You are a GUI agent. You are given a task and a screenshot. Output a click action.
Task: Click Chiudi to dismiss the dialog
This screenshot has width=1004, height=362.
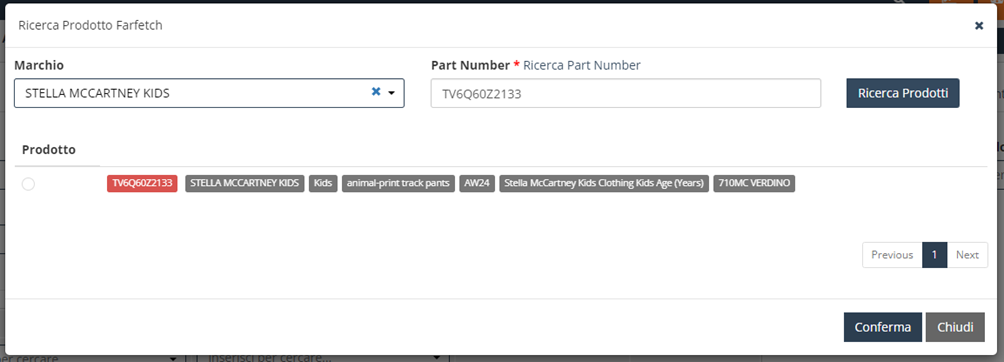click(955, 327)
